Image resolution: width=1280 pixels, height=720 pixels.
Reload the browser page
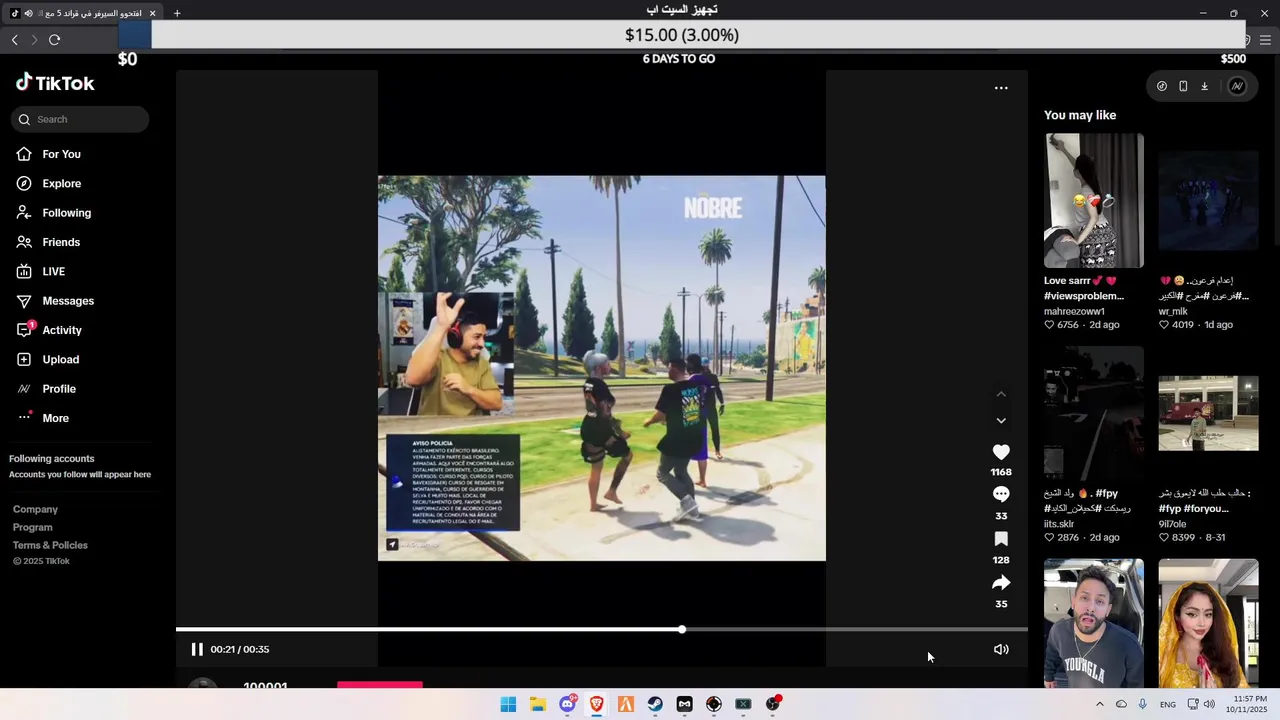[x=55, y=40]
